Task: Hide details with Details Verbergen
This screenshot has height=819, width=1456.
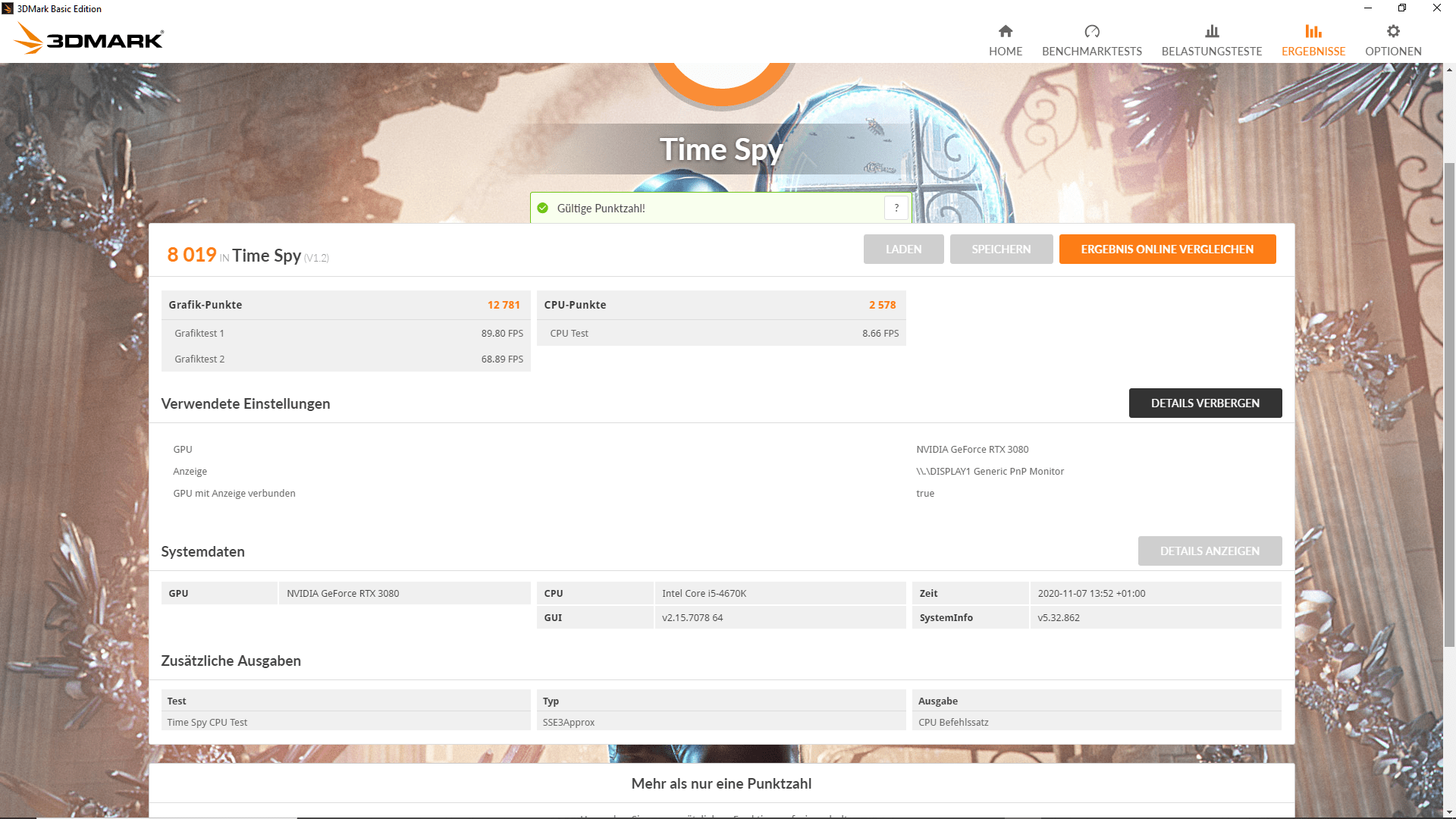Action: tap(1205, 403)
